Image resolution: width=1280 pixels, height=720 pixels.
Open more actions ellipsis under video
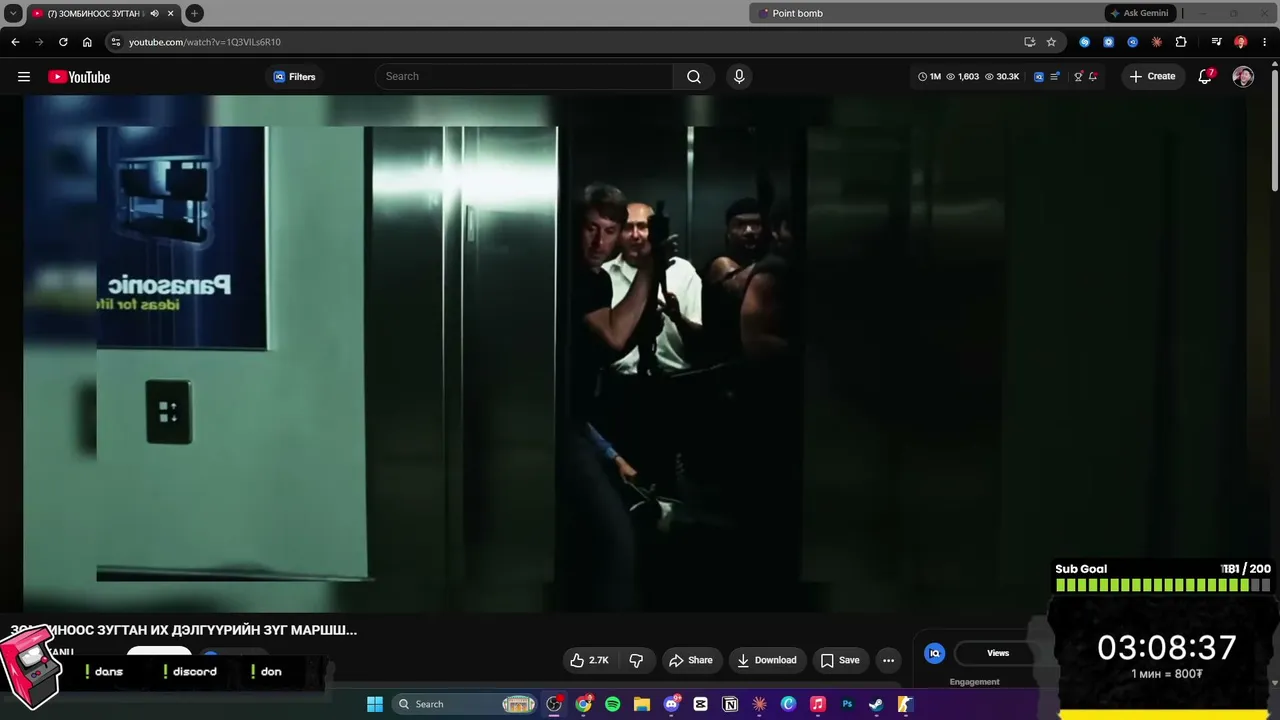pyautogui.click(x=888, y=660)
